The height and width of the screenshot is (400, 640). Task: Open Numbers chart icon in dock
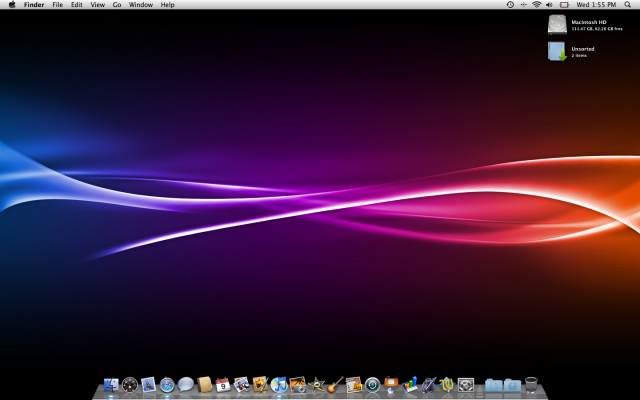[x=410, y=385]
